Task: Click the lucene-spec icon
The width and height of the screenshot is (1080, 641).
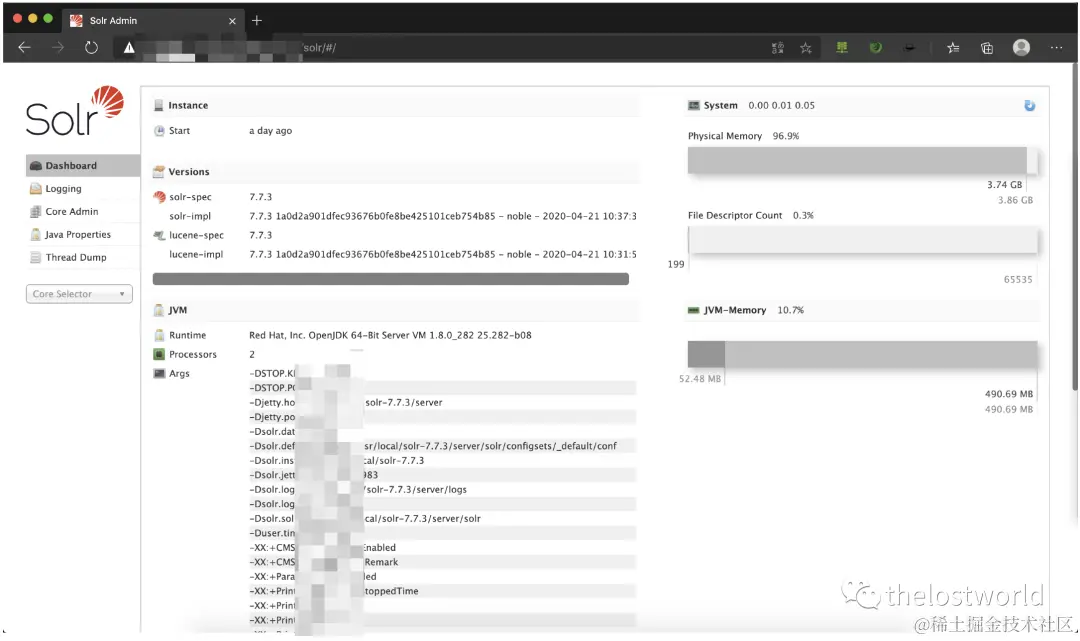Action: (x=159, y=235)
